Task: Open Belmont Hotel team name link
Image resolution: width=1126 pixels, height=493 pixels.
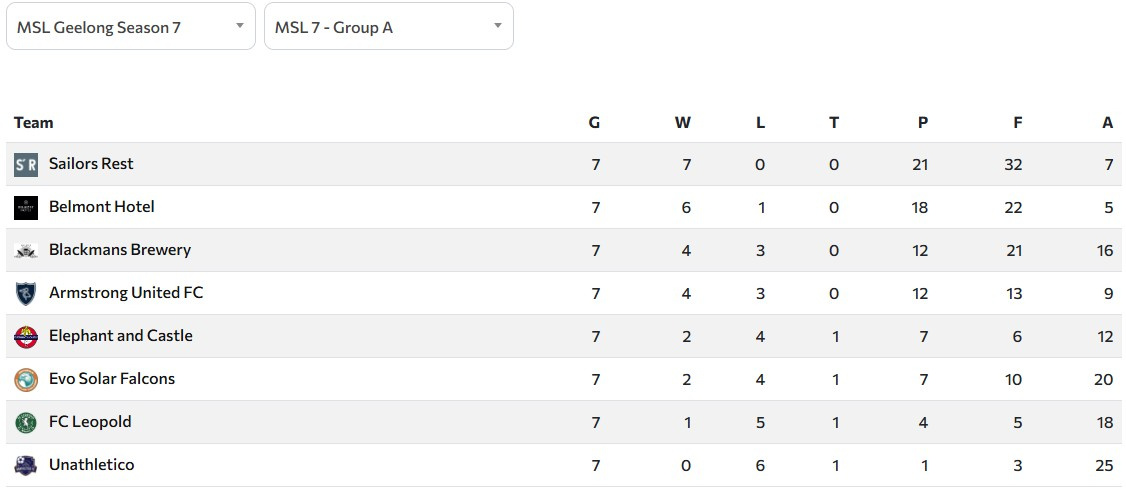Action: click(x=102, y=207)
